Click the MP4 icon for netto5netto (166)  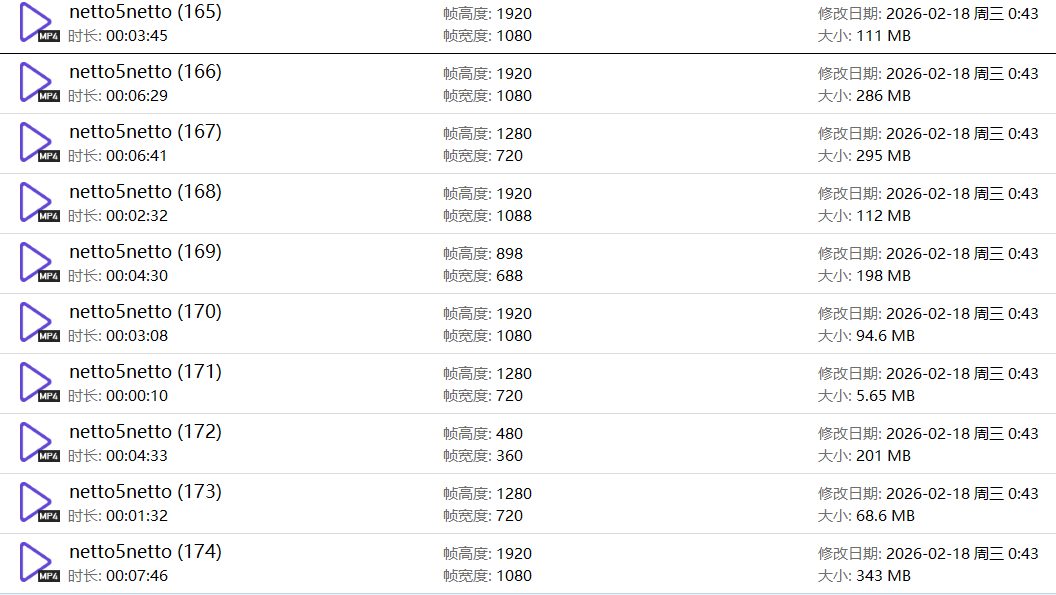[x=37, y=83]
